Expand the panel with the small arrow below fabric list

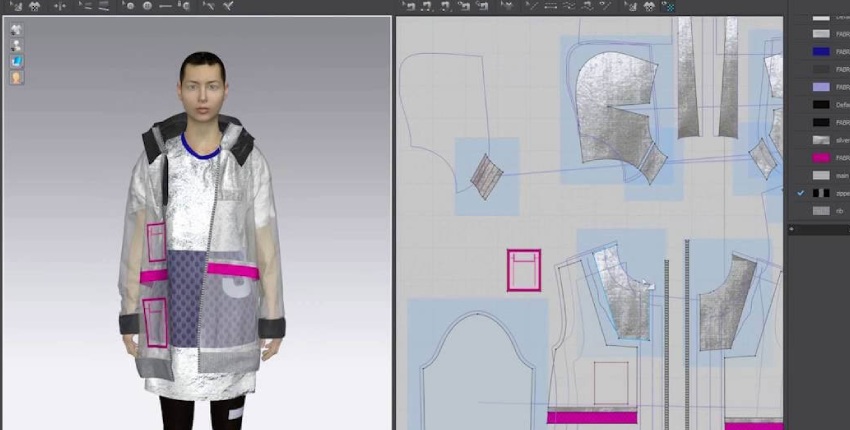(792, 229)
